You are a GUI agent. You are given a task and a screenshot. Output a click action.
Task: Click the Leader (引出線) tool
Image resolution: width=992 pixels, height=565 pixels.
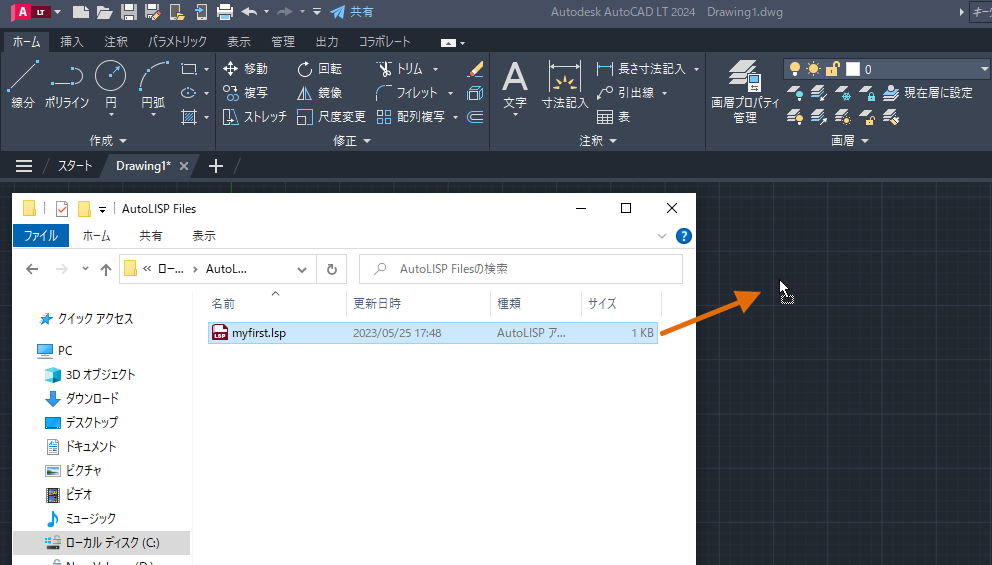pyautogui.click(x=625, y=93)
